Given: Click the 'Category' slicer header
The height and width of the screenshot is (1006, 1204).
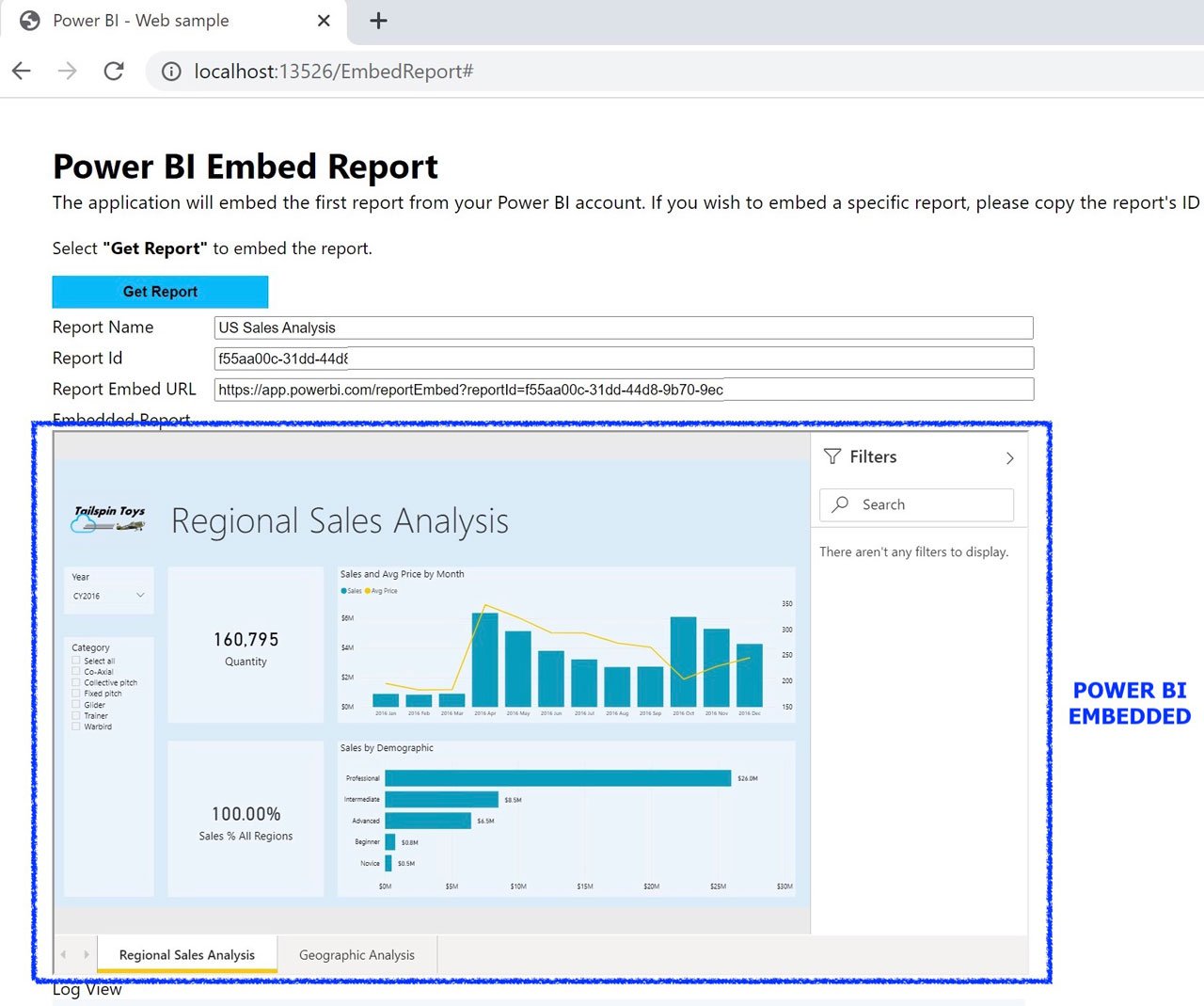Looking at the screenshot, I should coord(90,647).
